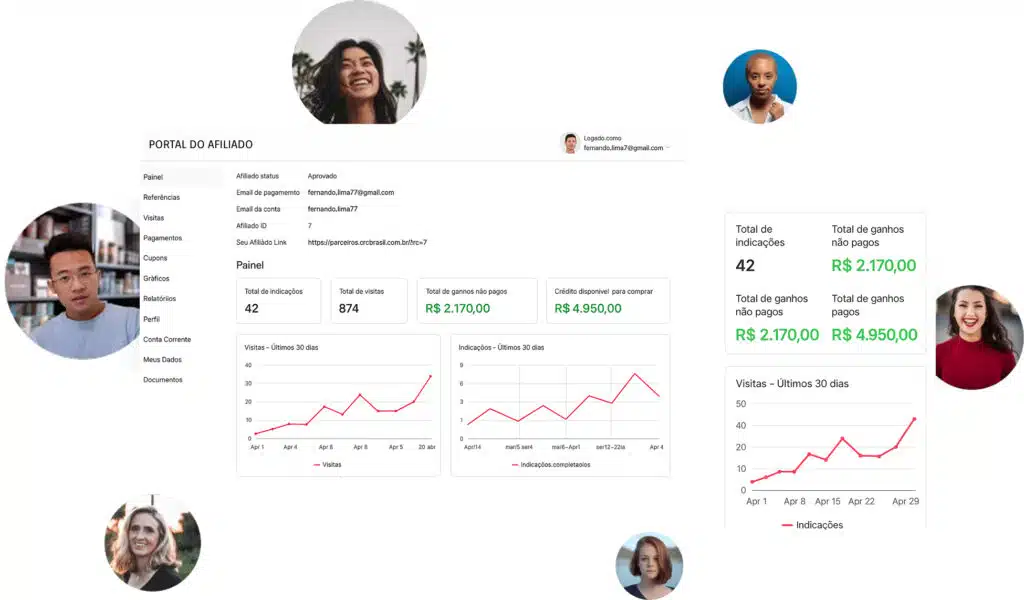Click the smiling woman photo at top center
This screenshot has height=600, width=1024.
(359, 62)
